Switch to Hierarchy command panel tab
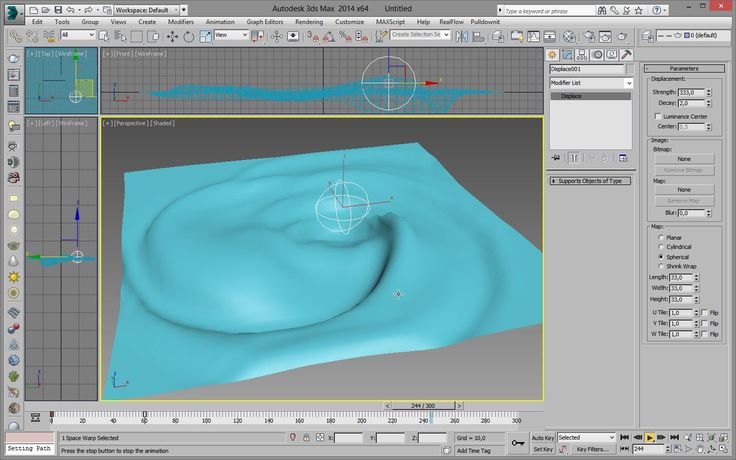The image size is (736, 460). point(582,54)
